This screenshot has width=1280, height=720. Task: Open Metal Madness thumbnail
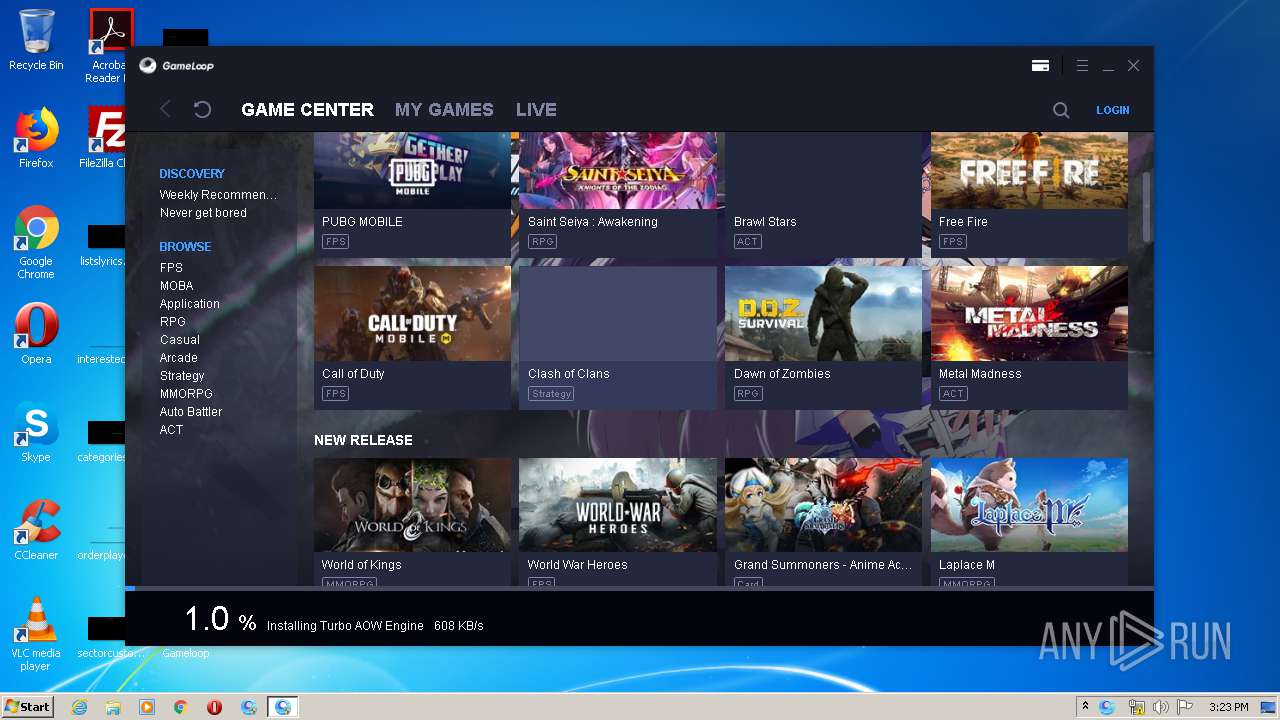[1029, 313]
